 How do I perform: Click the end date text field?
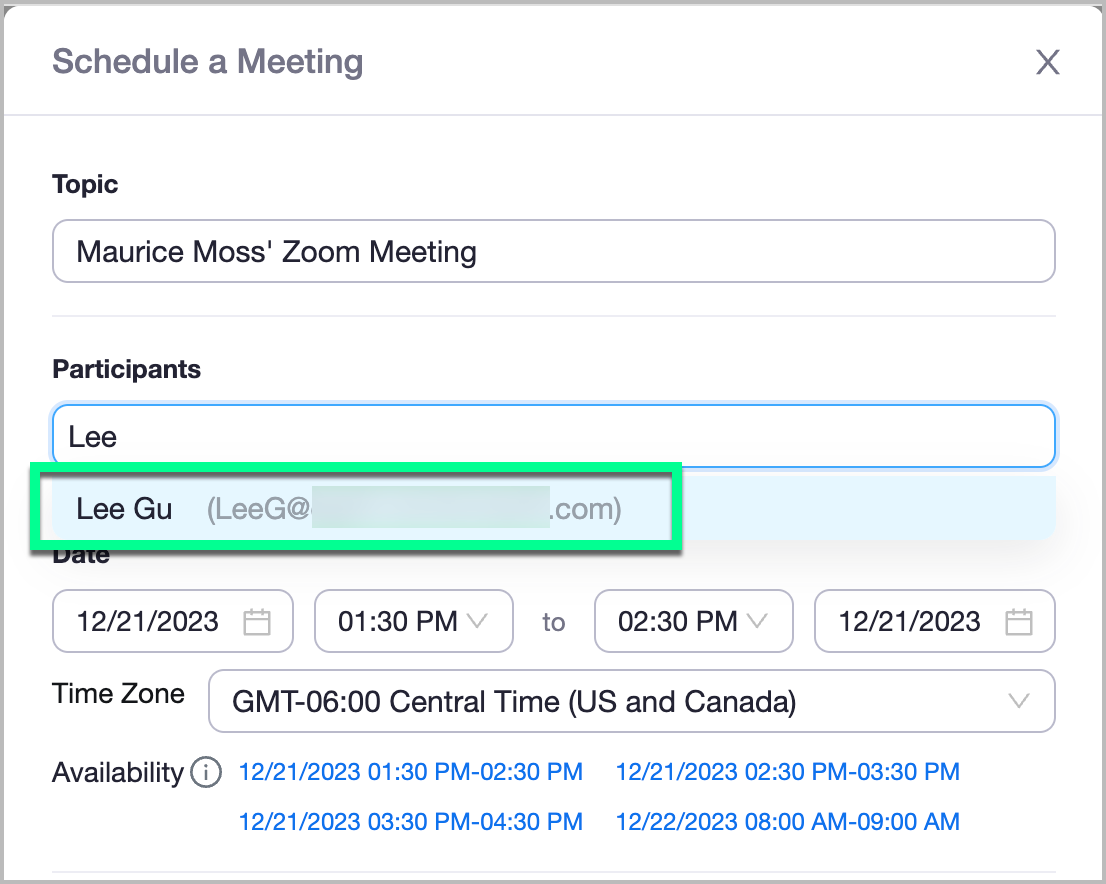coord(909,622)
